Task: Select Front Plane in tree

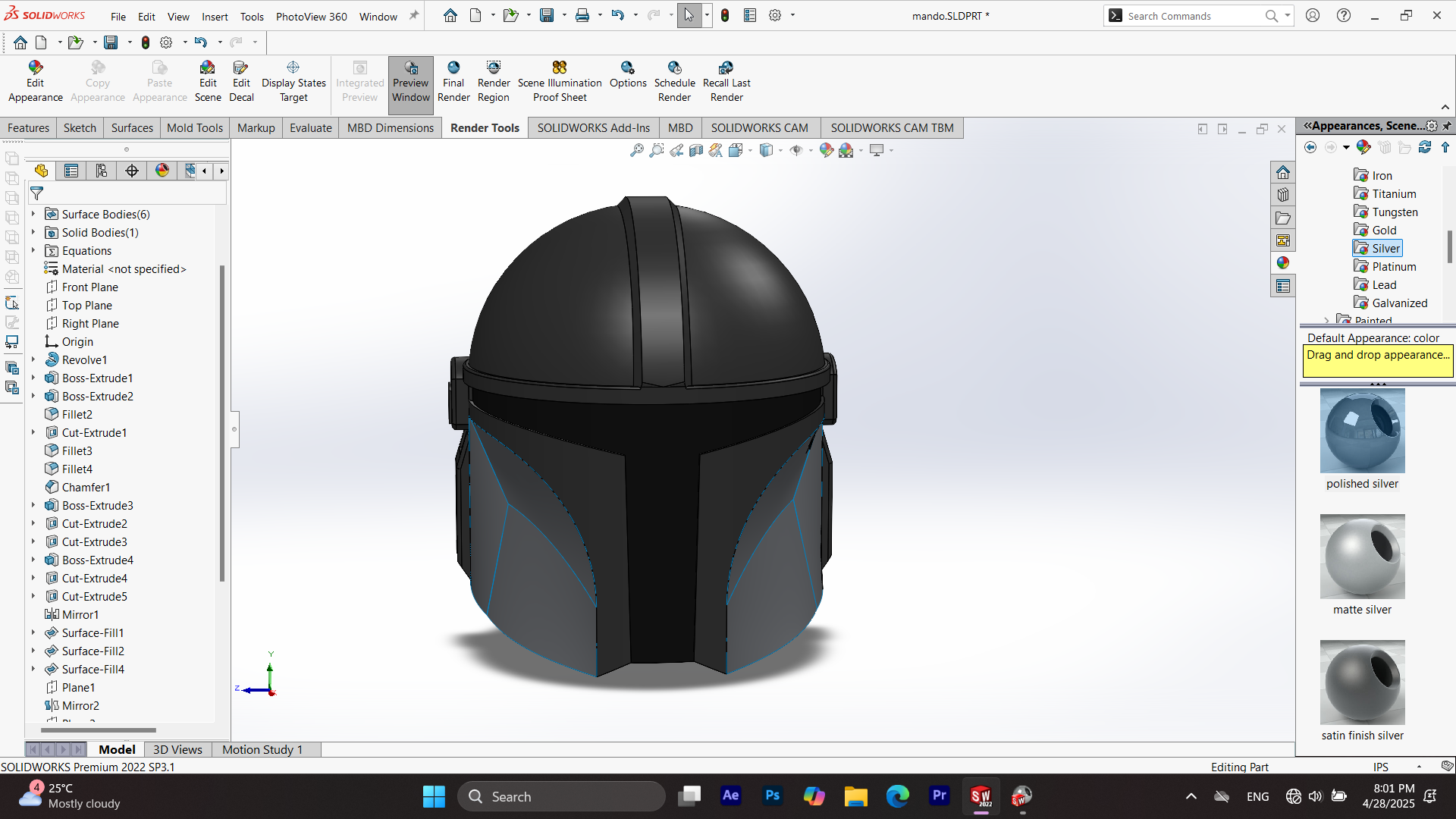Action: 82,287
